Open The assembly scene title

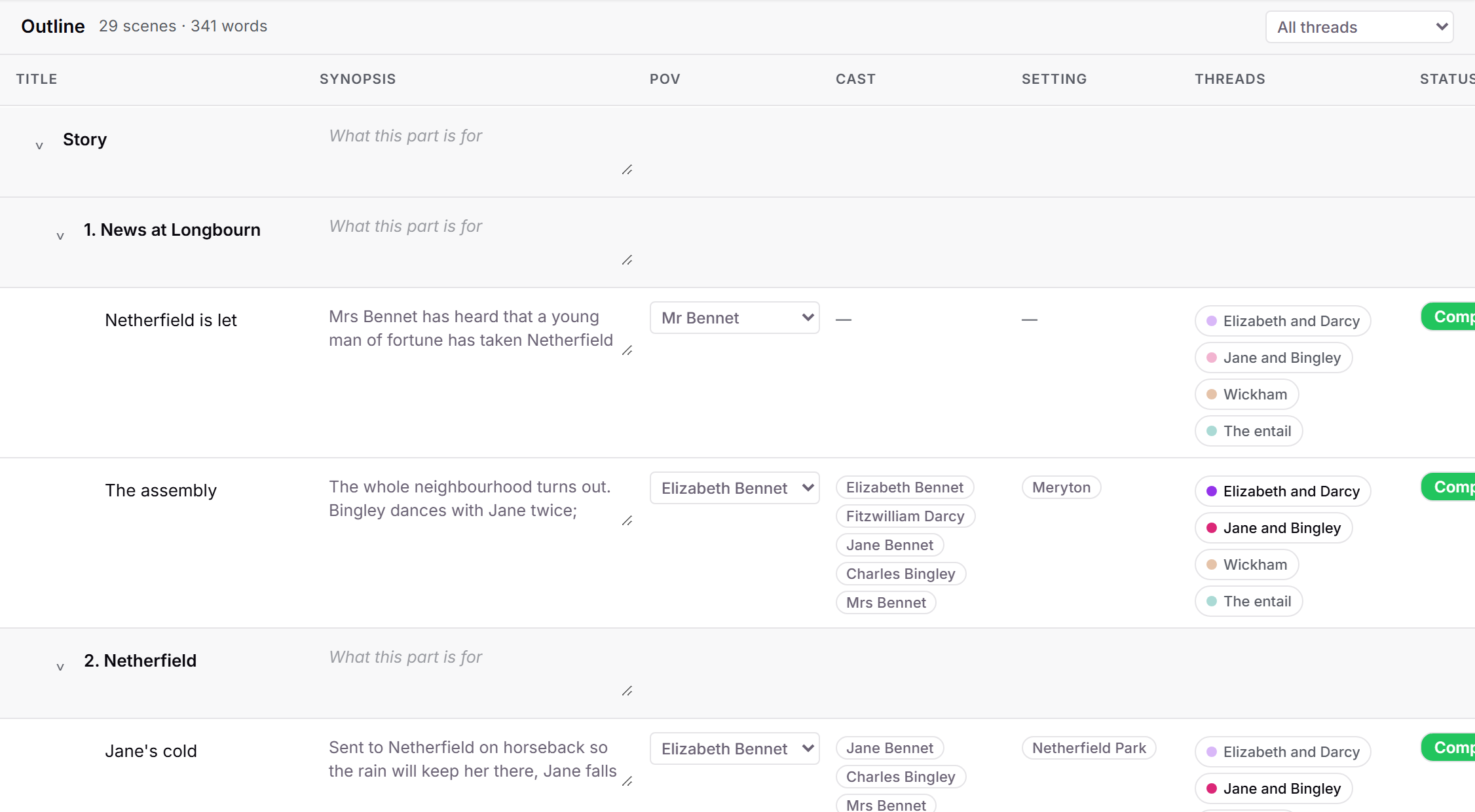click(161, 490)
